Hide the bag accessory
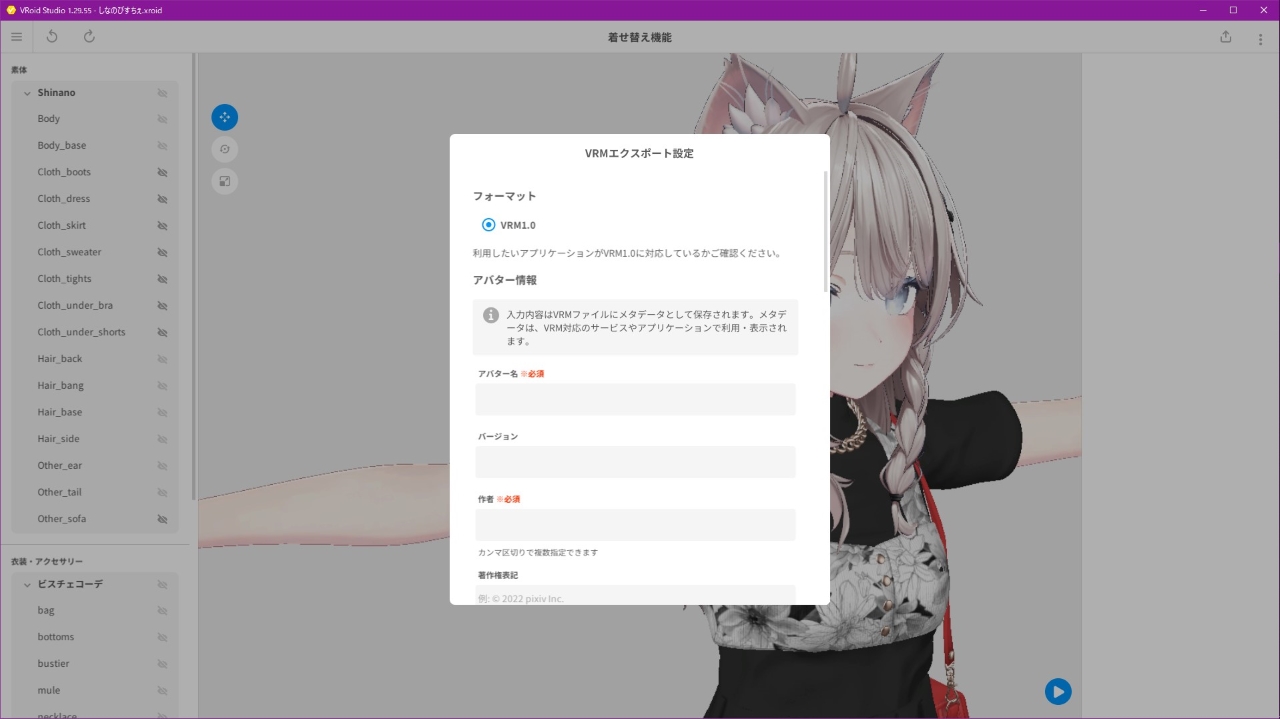The image size is (1280, 719). click(x=162, y=610)
